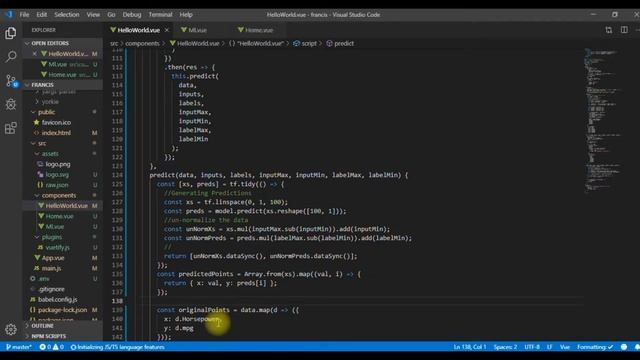
Task: Collapse the assets folder
Action: [x=50, y=153]
